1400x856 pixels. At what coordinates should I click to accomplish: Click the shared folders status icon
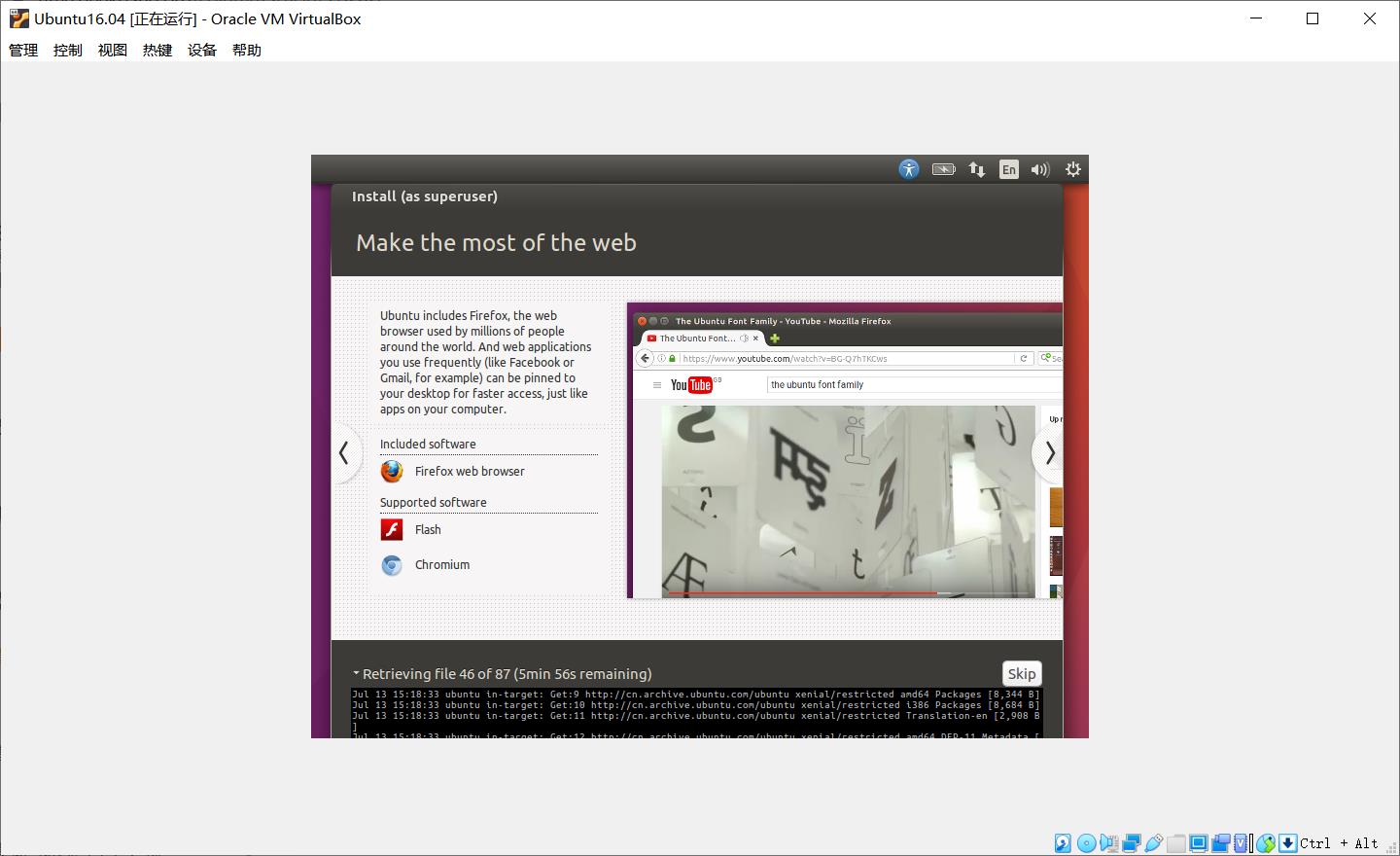(x=1176, y=843)
